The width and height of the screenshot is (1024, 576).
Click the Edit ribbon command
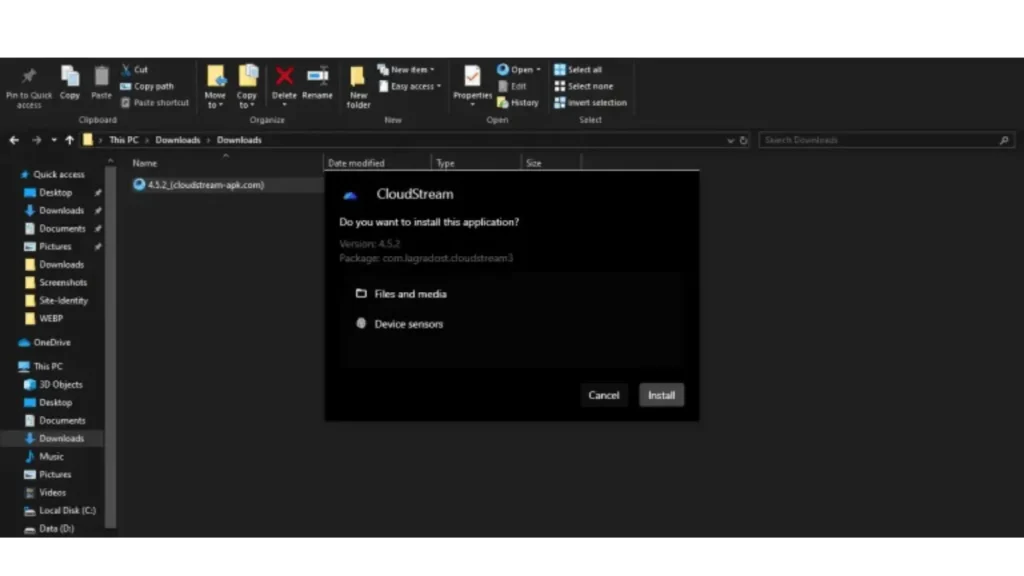[512, 86]
